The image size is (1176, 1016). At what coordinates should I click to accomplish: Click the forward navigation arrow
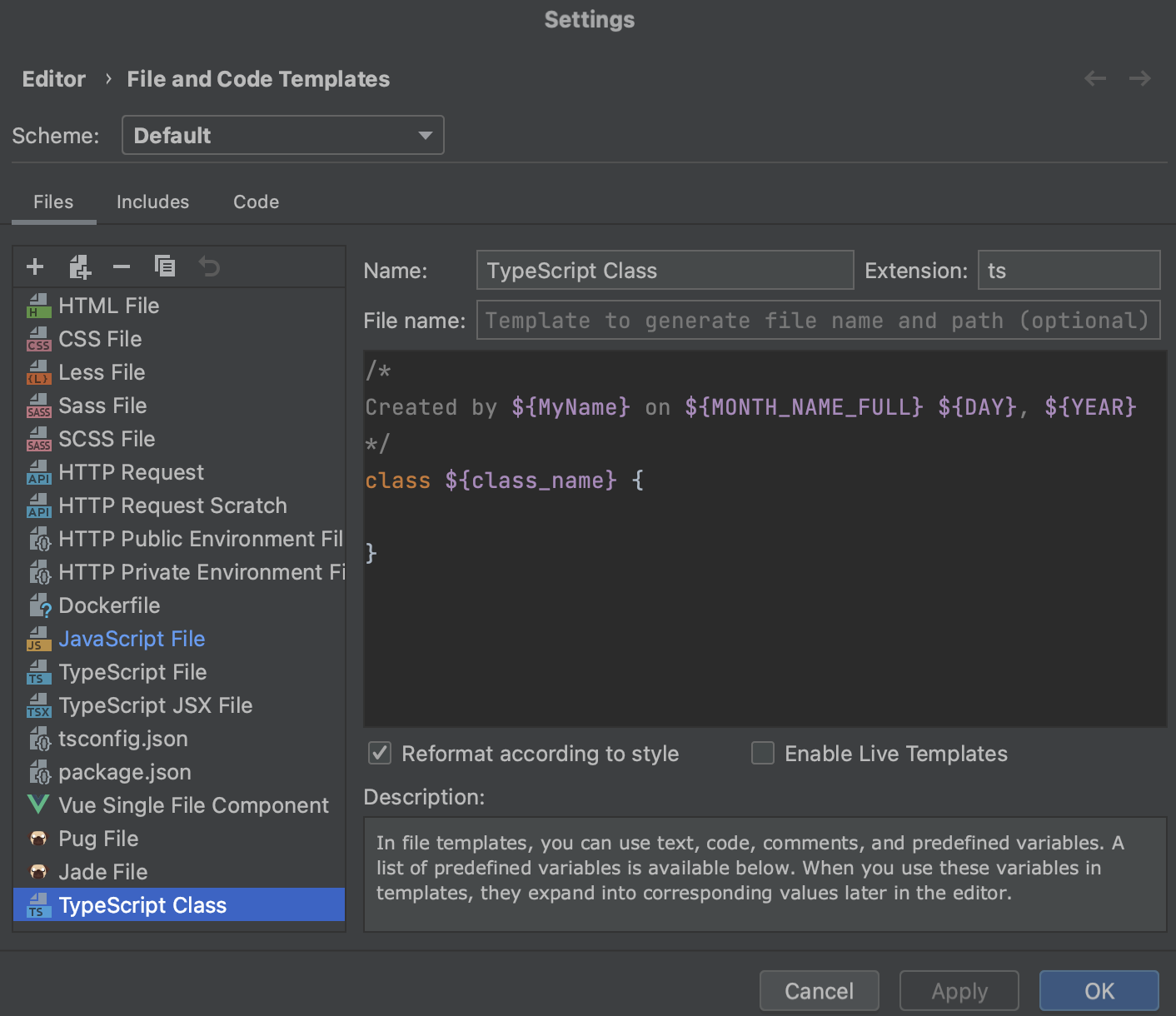(1139, 77)
